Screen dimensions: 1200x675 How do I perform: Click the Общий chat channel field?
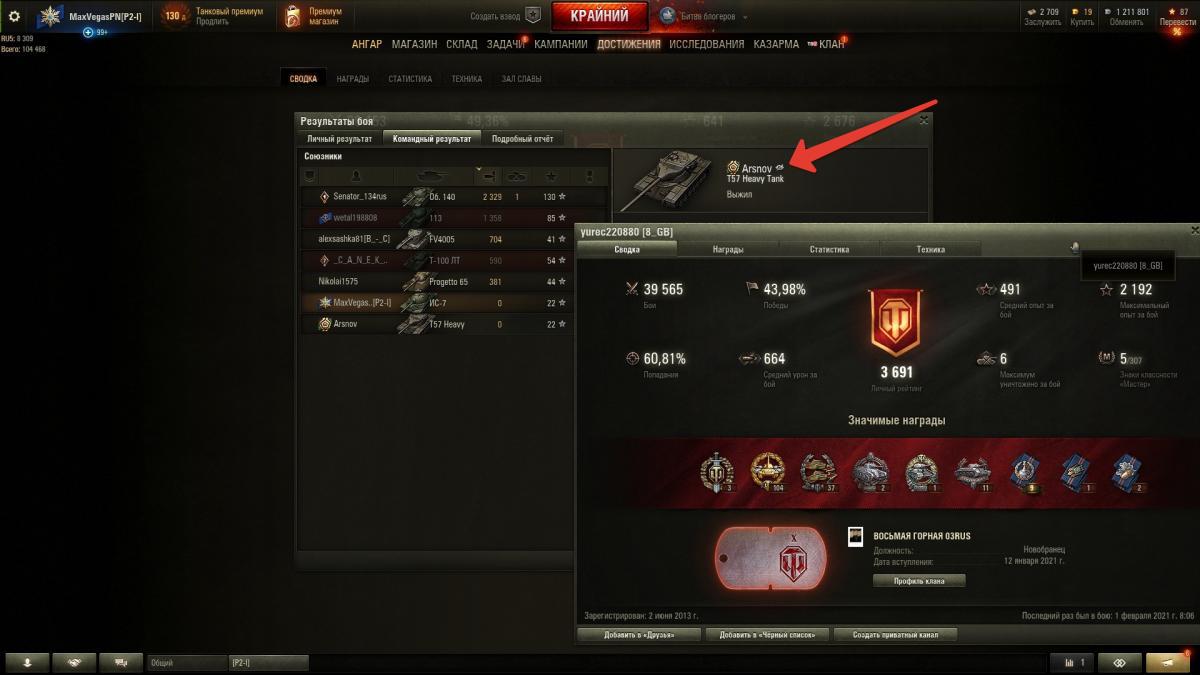tap(187, 662)
